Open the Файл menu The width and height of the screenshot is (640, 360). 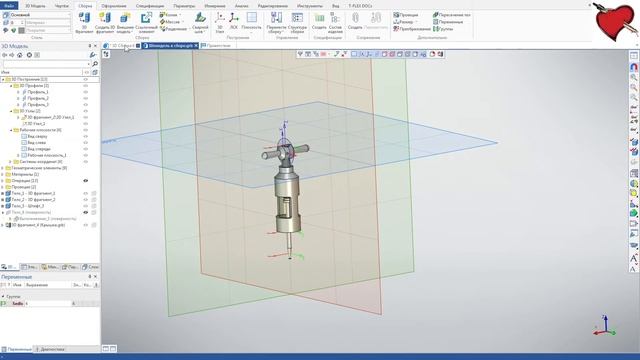tap(9, 6)
